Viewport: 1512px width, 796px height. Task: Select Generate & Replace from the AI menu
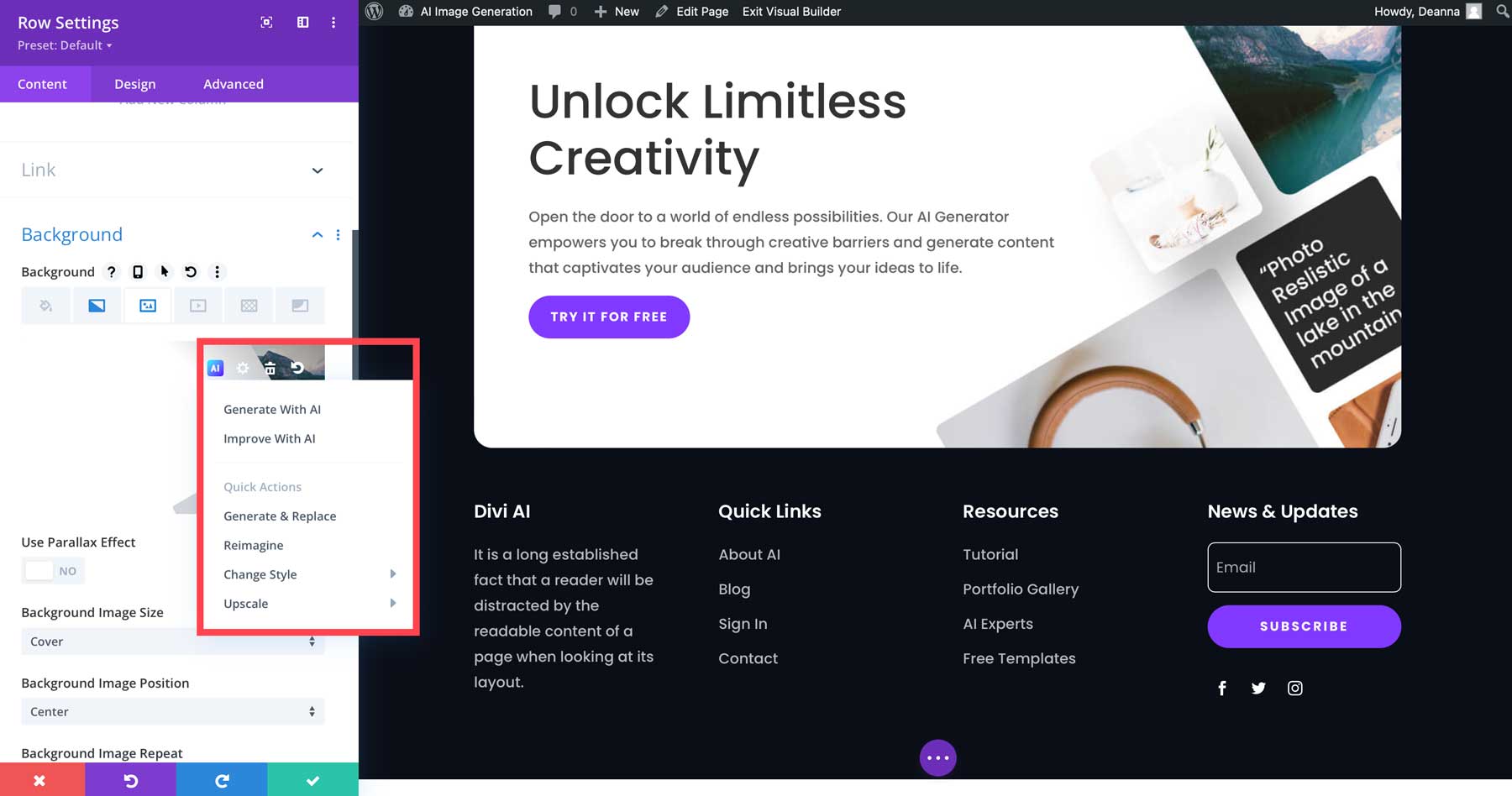(x=279, y=516)
